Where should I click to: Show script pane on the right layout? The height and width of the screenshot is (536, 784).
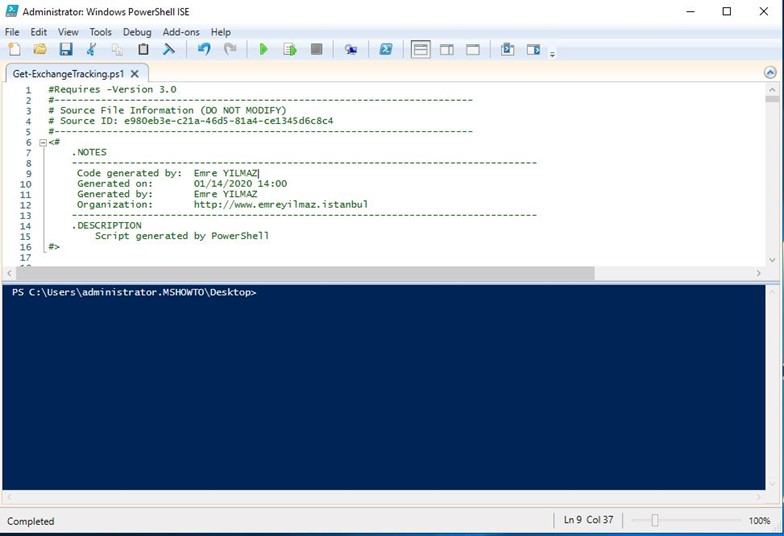click(446, 50)
